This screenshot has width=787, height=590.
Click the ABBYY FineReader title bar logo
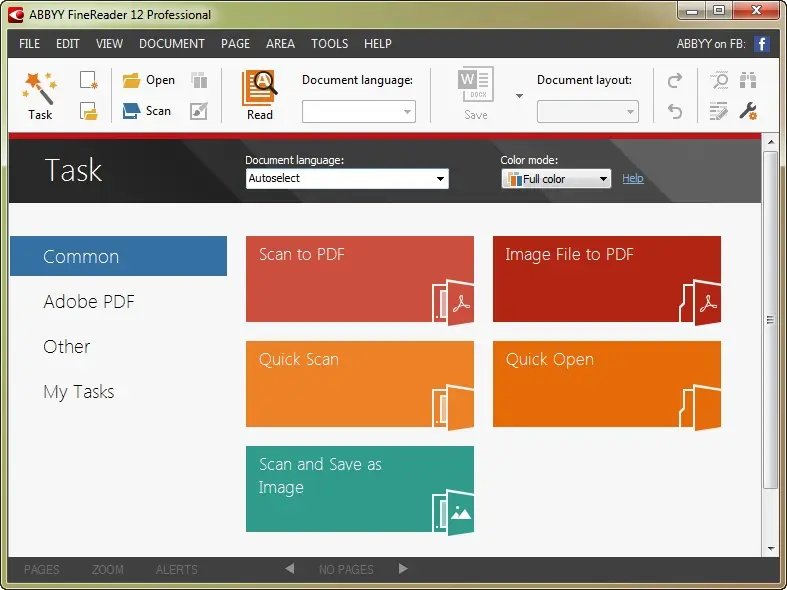(x=16, y=15)
